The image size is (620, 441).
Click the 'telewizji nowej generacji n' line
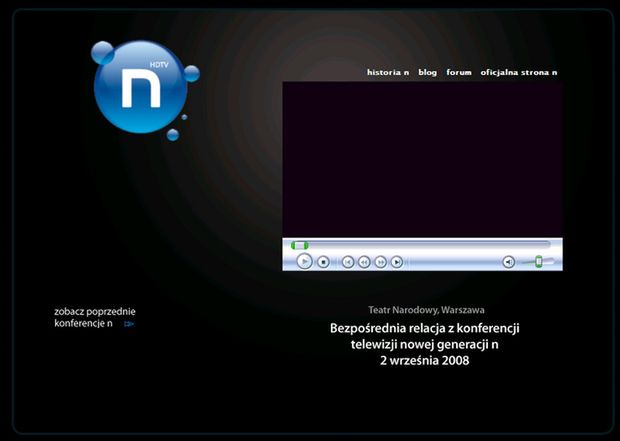coord(425,344)
